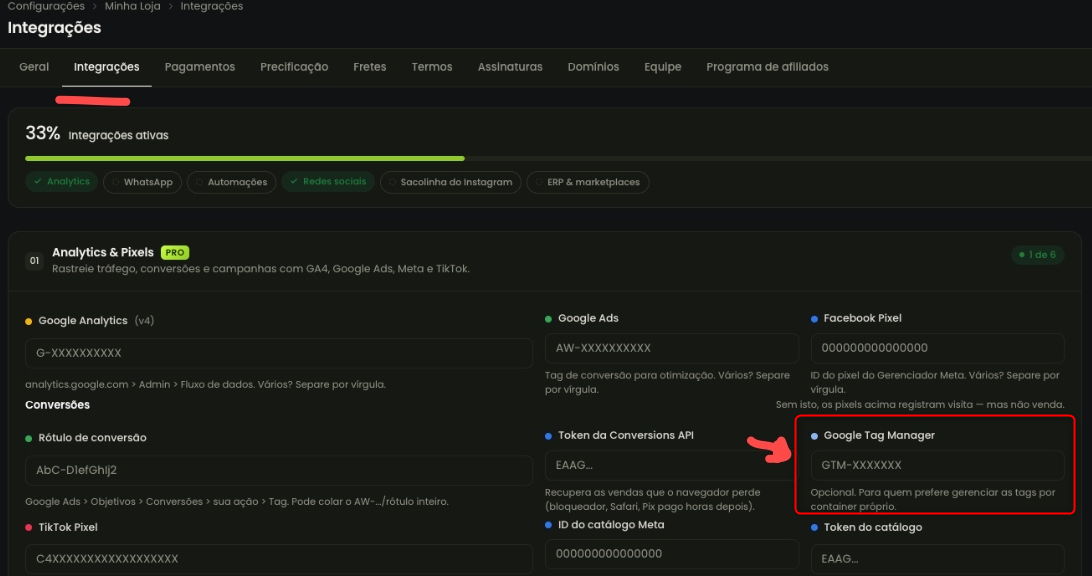Screen dimensions: 1092x576
Task: Focus the Google Tag Manager GTM field
Action: (x=937, y=465)
